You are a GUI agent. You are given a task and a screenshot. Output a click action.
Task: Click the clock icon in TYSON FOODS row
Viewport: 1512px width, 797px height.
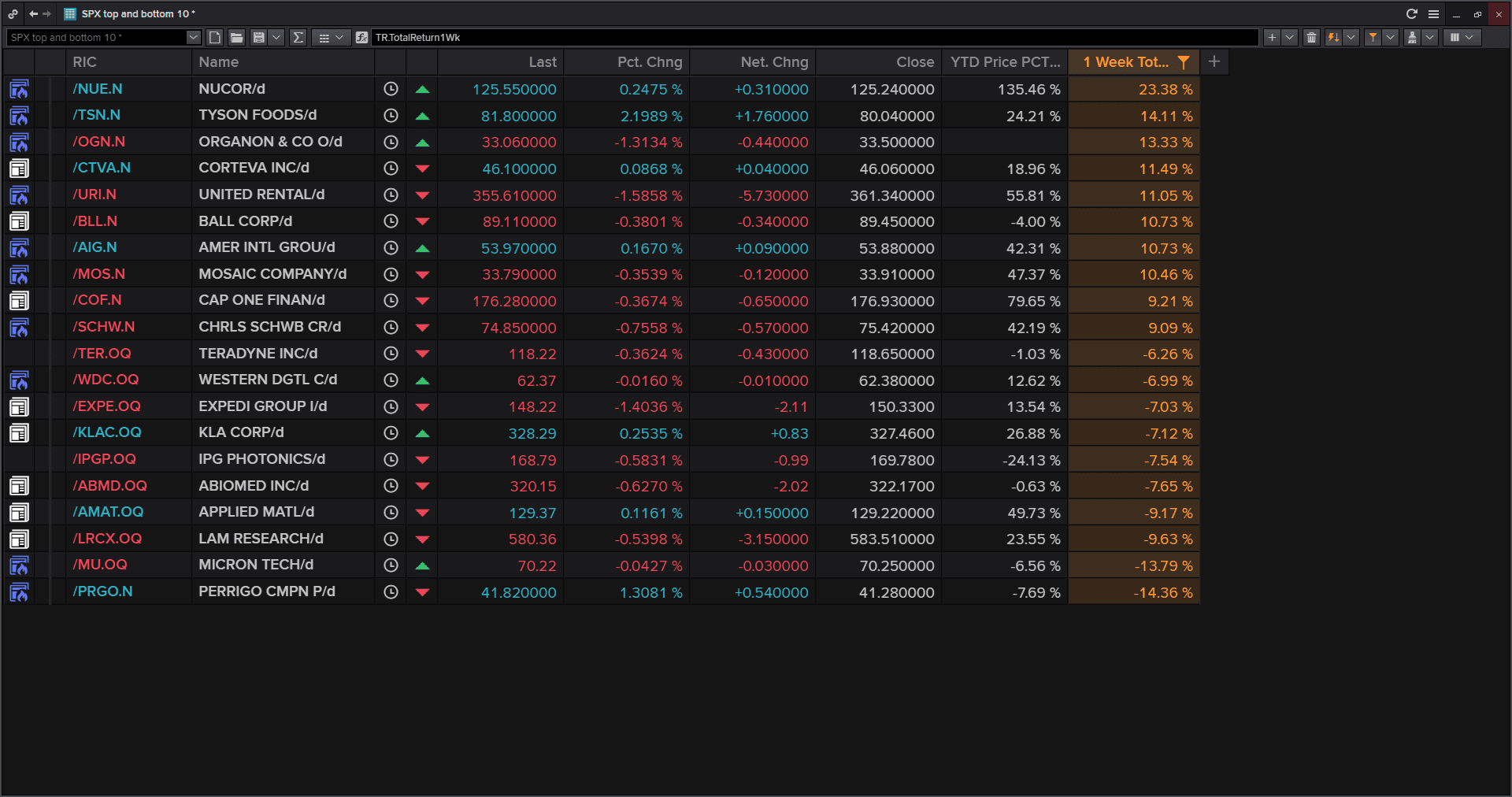pos(391,116)
